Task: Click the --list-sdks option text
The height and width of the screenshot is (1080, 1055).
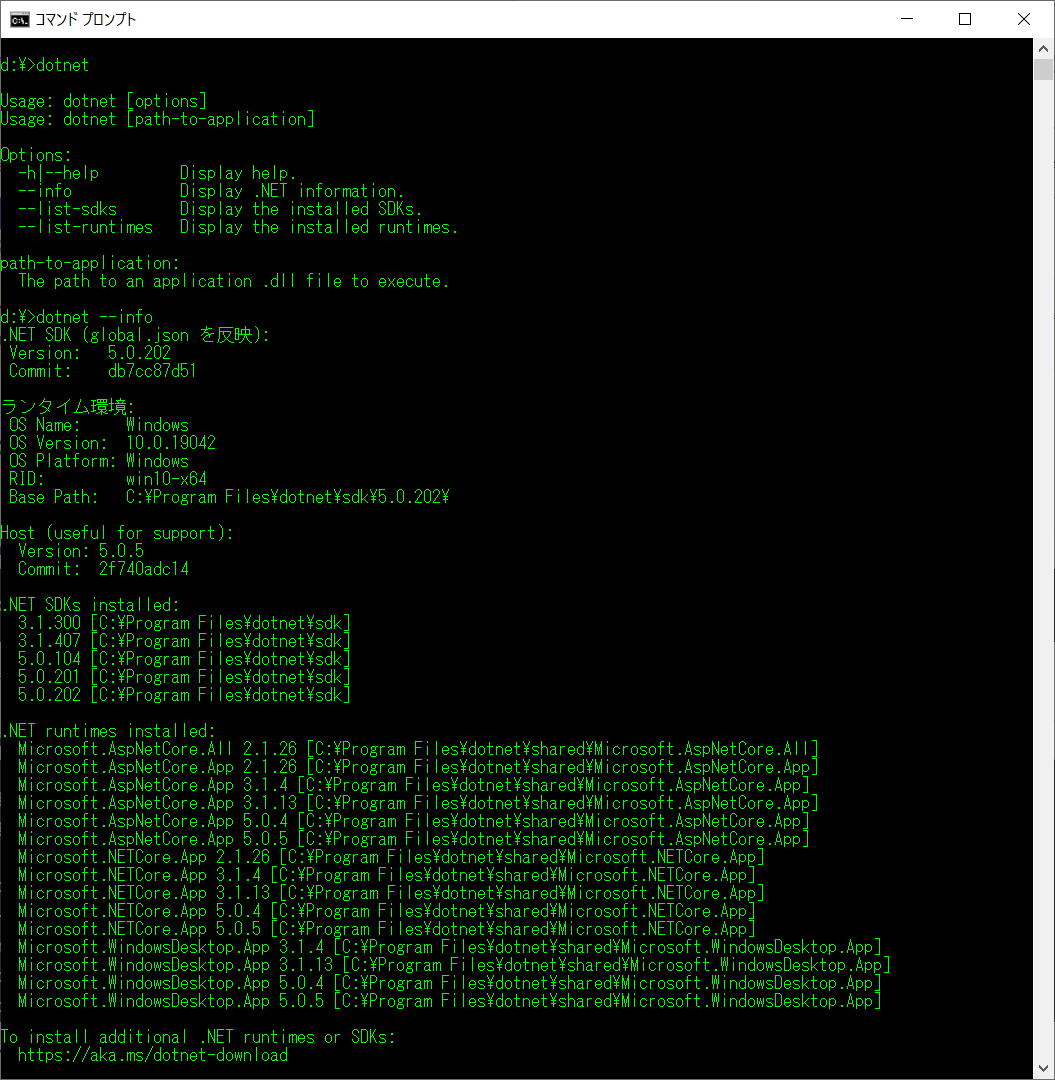Action: point(67,209)
